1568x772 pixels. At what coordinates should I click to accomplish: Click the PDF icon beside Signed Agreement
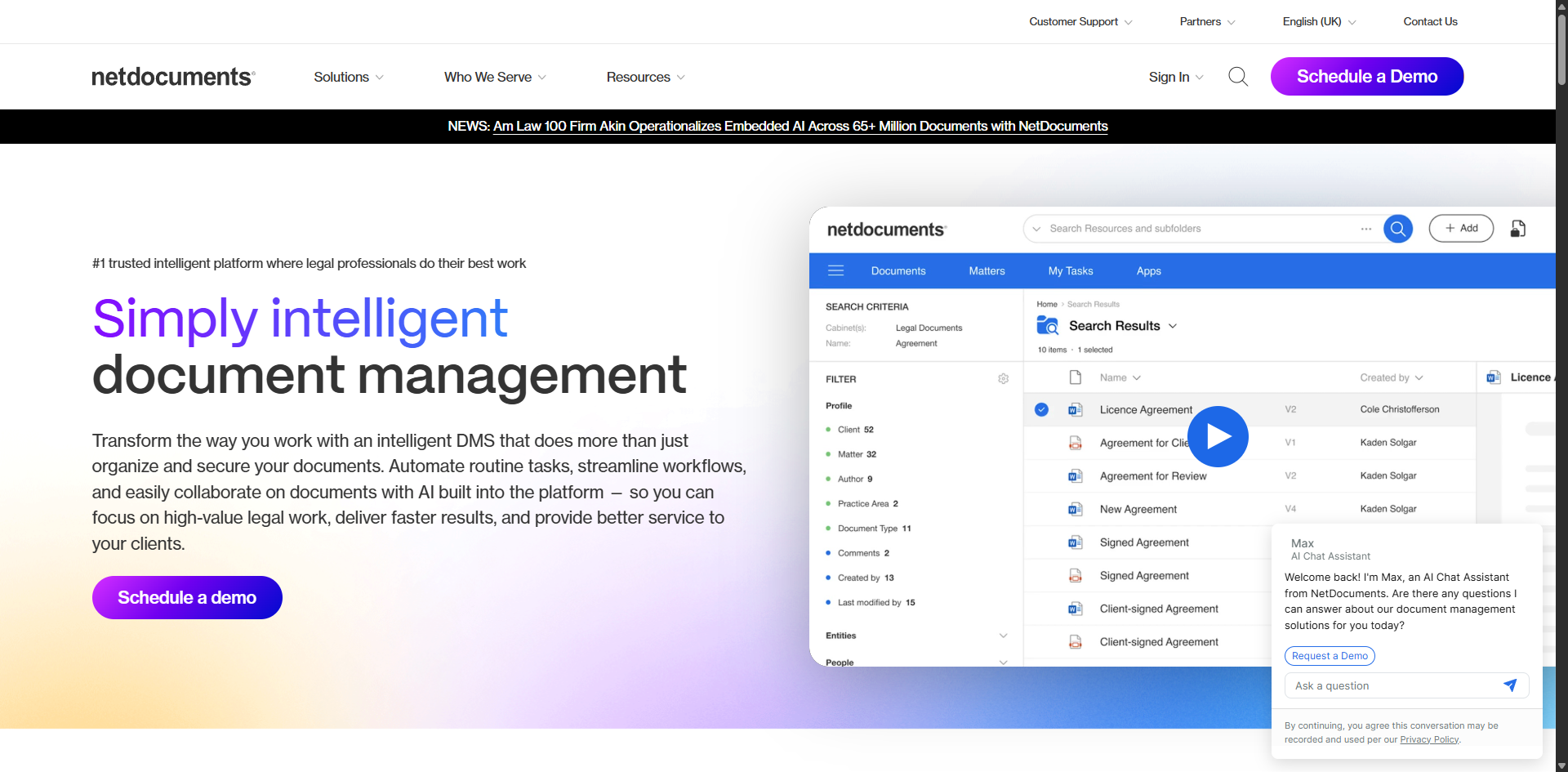tap(1075, 575)
